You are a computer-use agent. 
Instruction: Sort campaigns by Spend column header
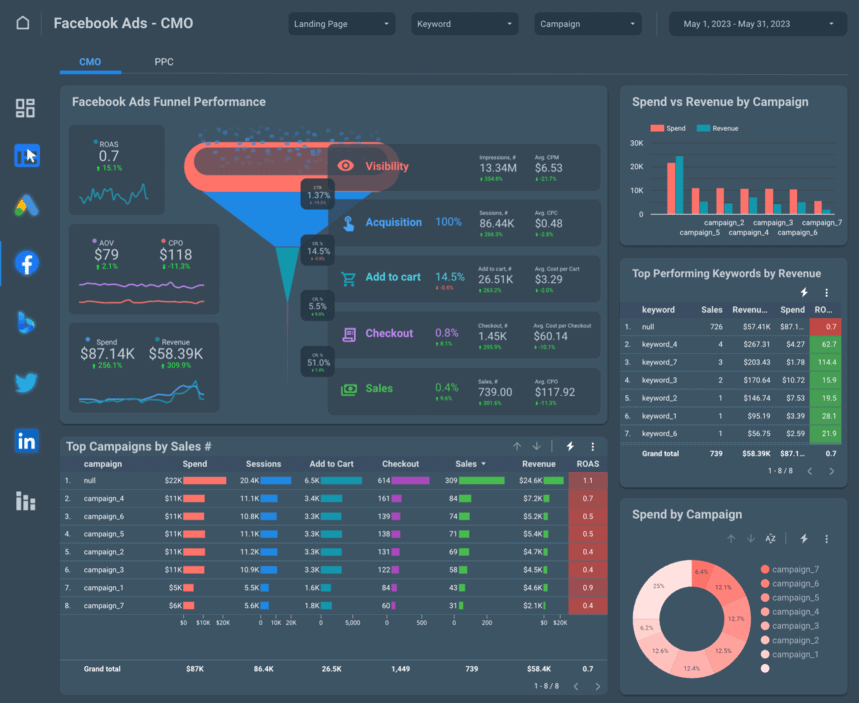tap(194, 464)
